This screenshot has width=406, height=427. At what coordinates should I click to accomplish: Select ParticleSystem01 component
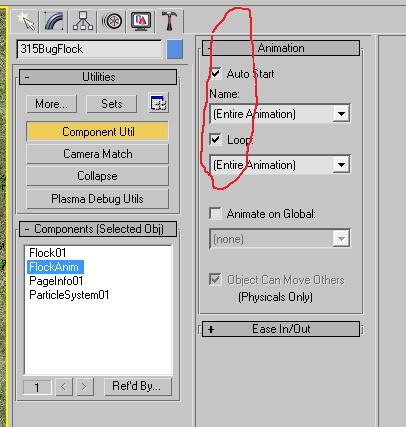[69, 295]
